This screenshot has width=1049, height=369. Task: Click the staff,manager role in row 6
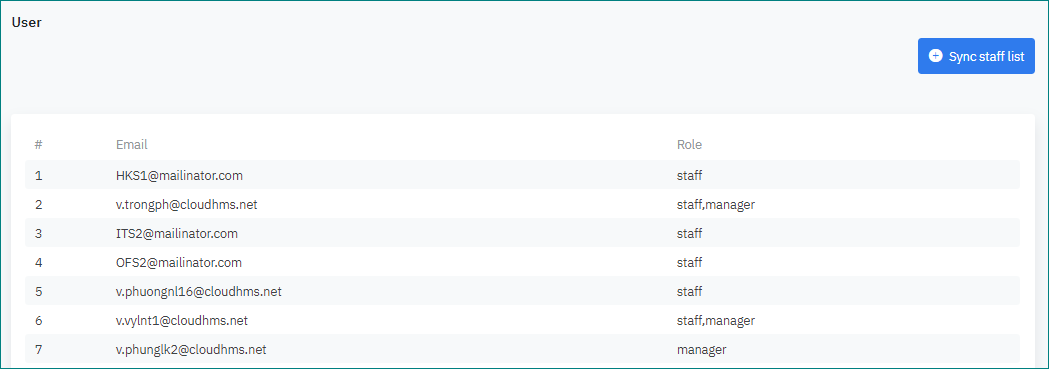(x=716, y=321)
